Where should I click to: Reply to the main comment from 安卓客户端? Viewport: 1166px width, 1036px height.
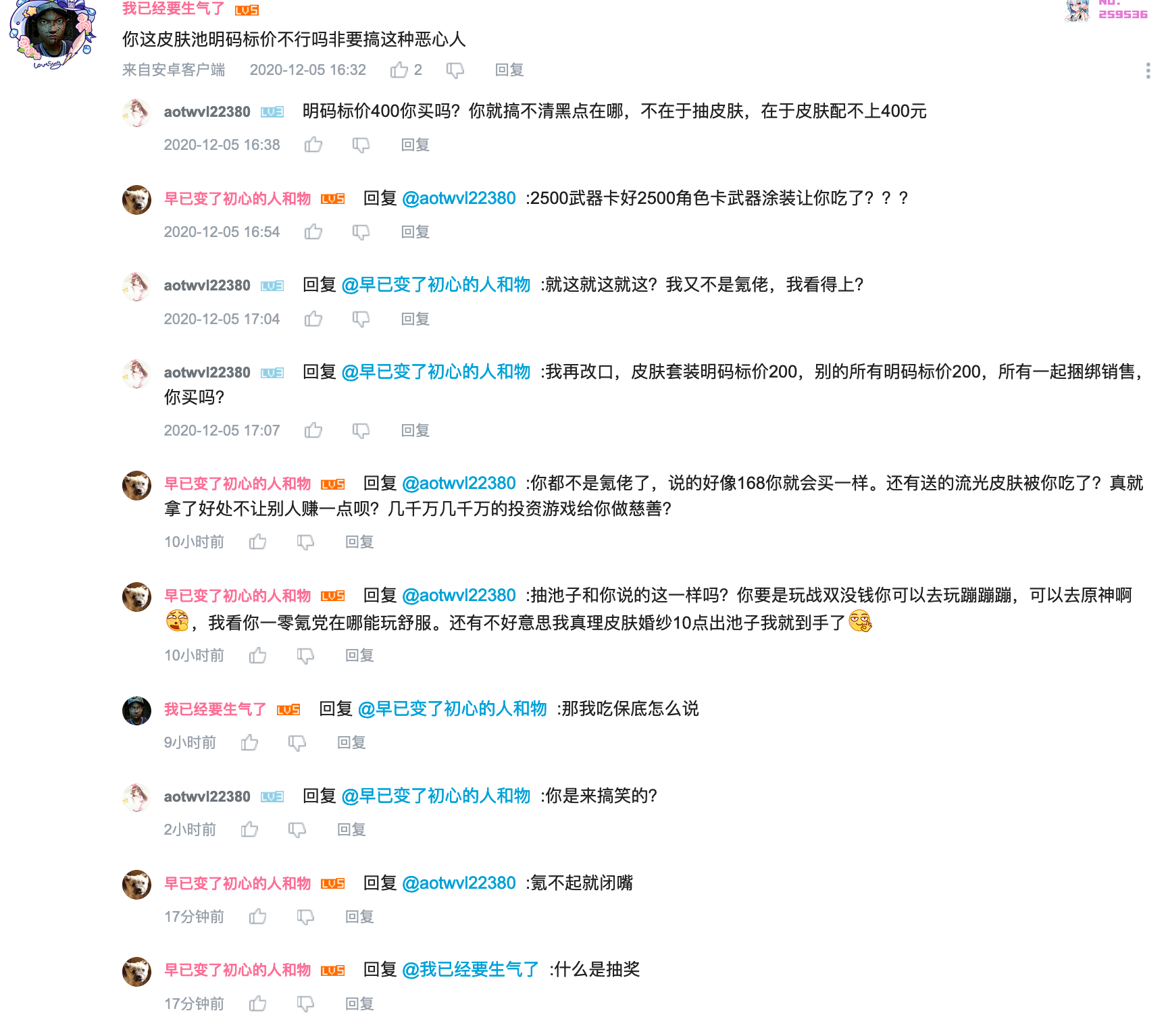(x=509, y=70)
